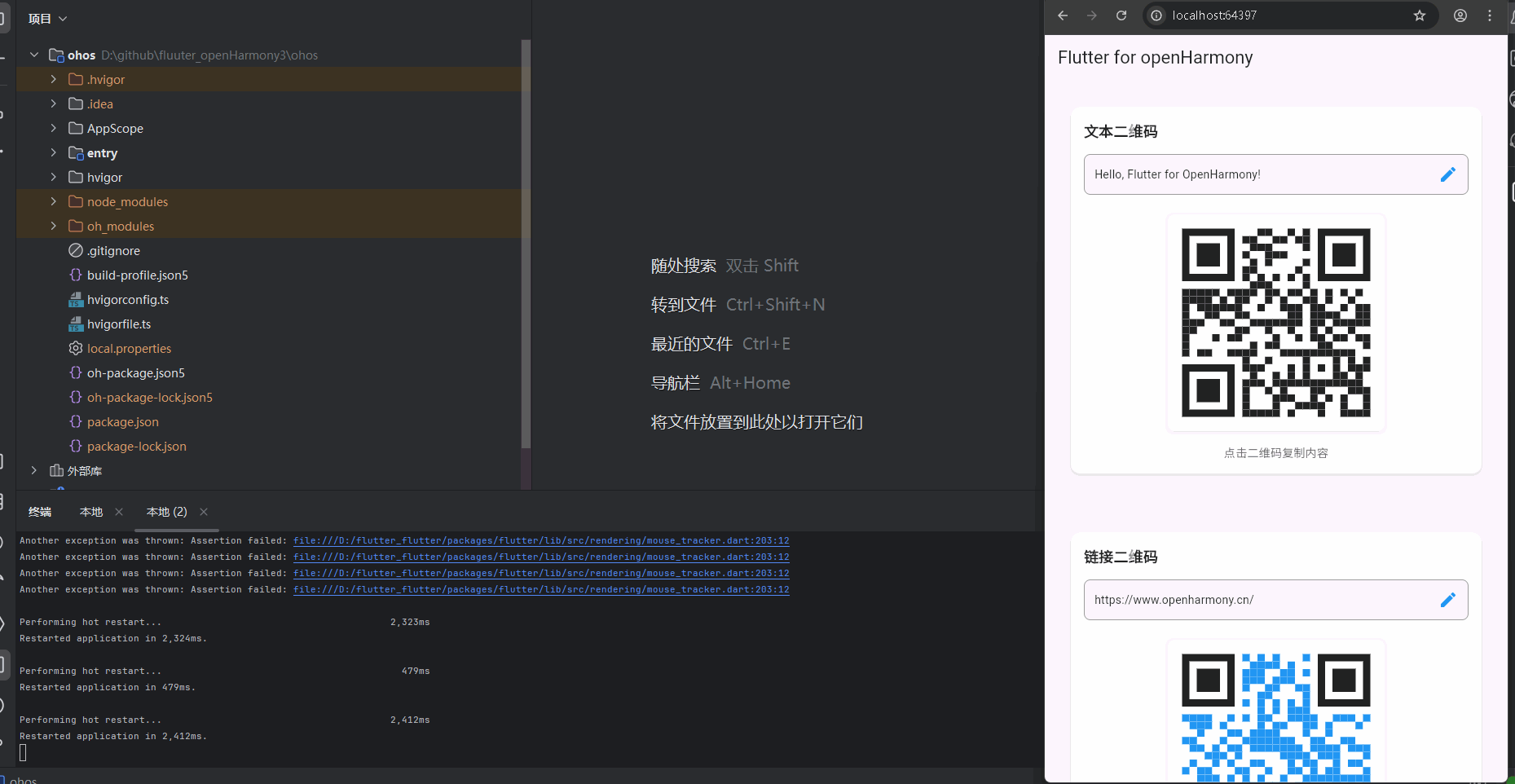Expand the oh_modules folder
1515x784 pixels.
54,226
